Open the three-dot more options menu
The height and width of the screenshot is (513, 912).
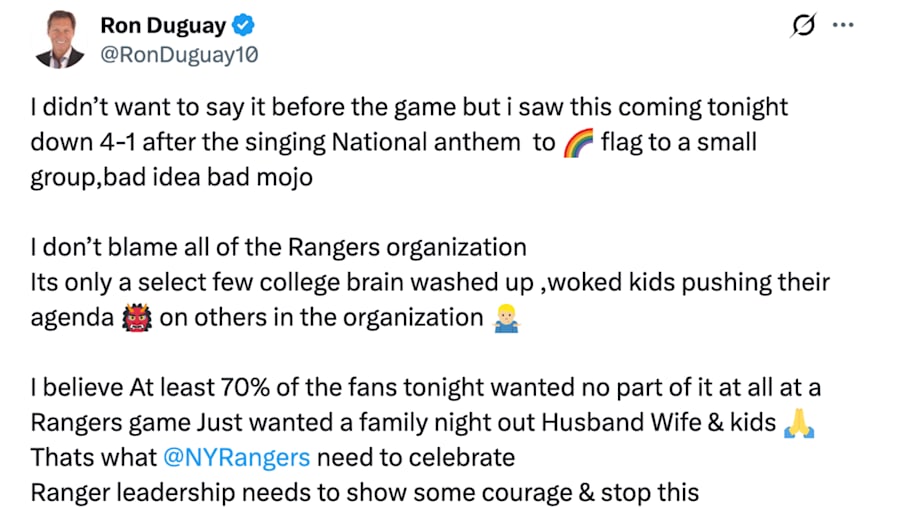843,25
